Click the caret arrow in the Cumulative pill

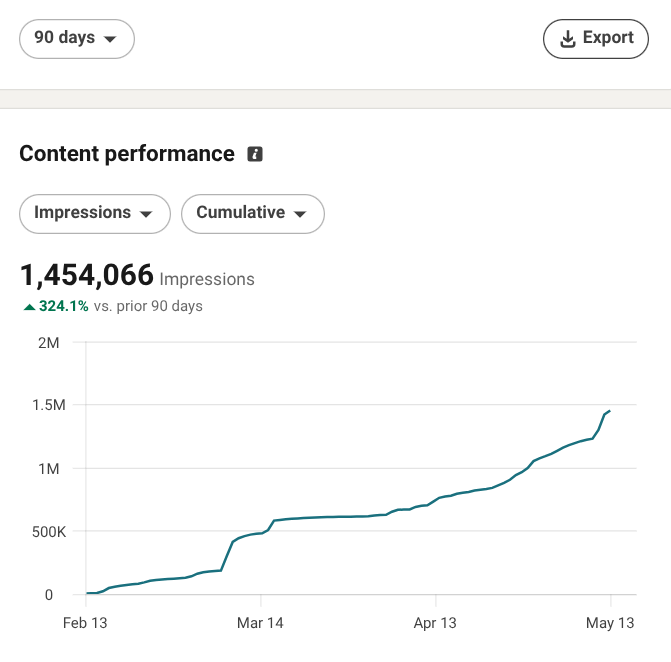tap(300, 214)
